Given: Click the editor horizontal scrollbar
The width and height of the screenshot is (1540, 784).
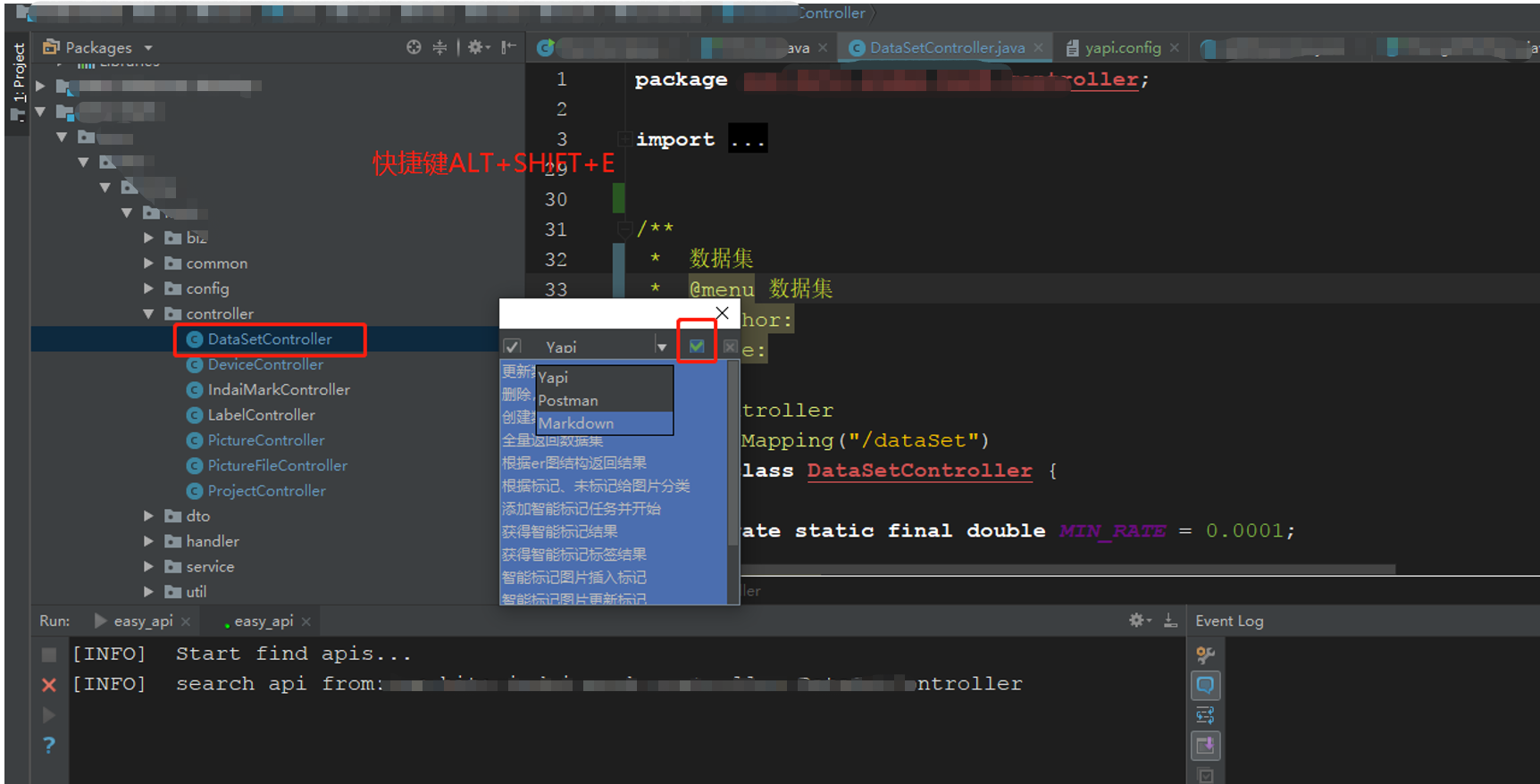Looking at the screenshot, I should coord(1067,569).
